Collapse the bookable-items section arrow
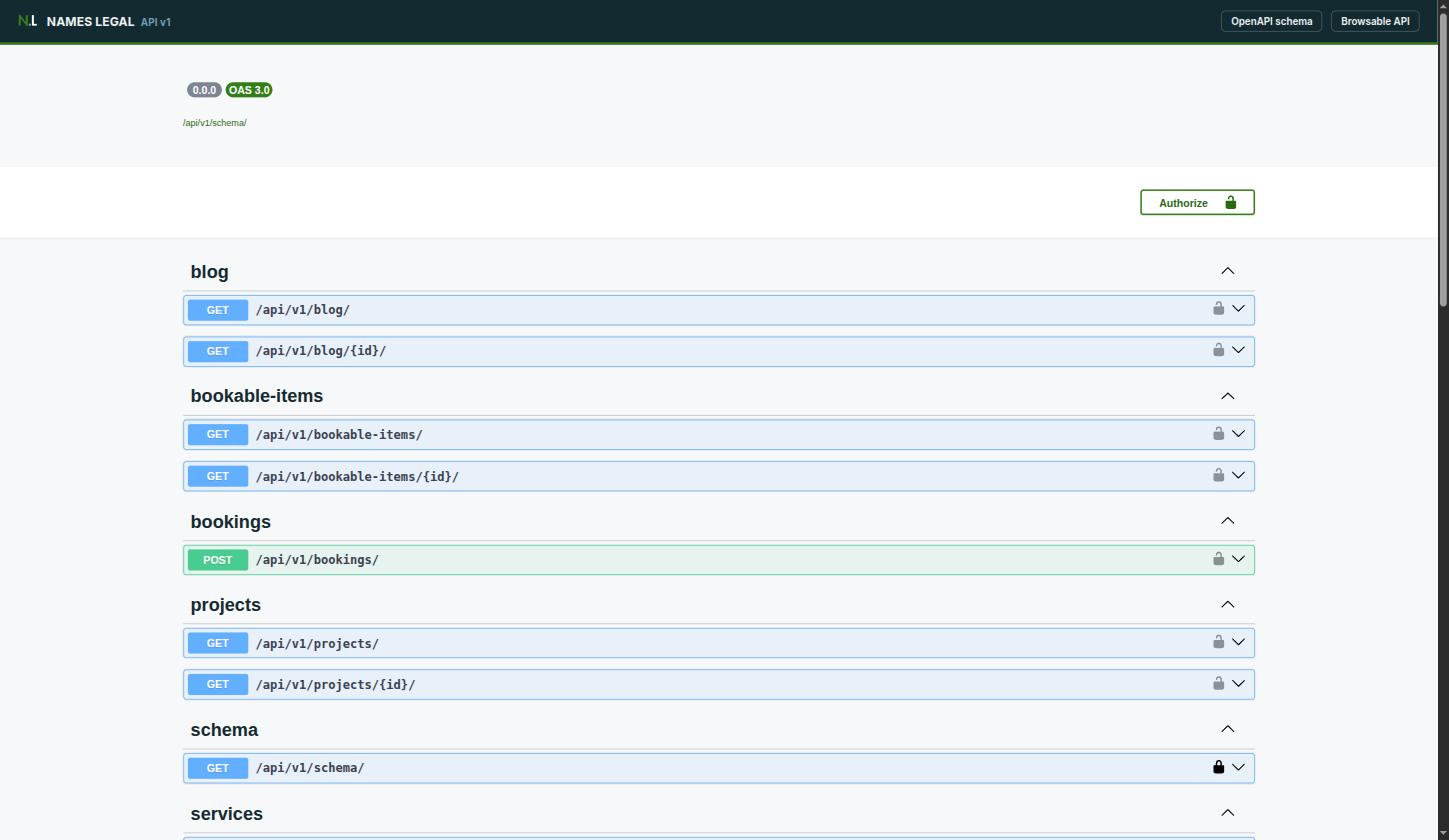 coord(1228,396)
